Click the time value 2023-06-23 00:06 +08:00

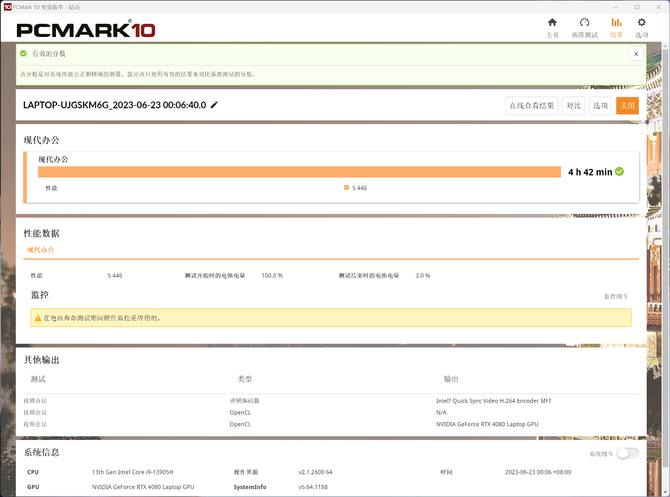(538, 472)
